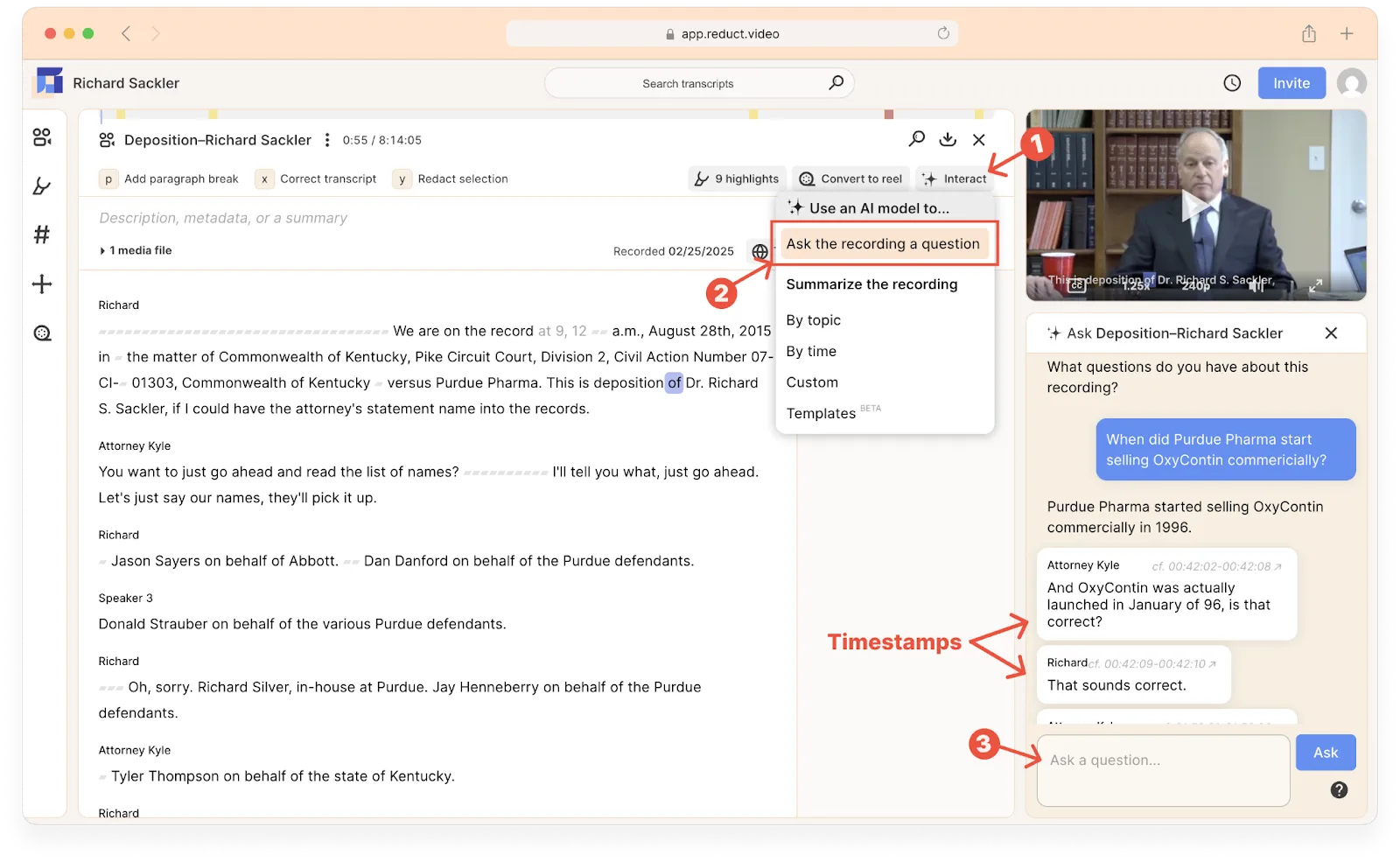Change the 240p video quality
This screenshot has width=1400, height=862.
click(x=1196, y=285)
